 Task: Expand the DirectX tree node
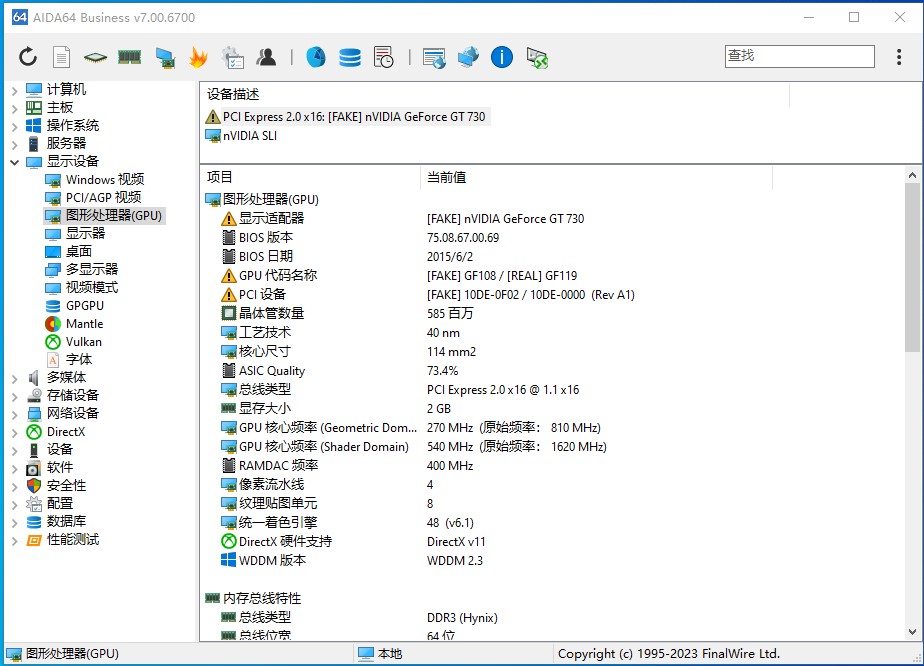15,432
